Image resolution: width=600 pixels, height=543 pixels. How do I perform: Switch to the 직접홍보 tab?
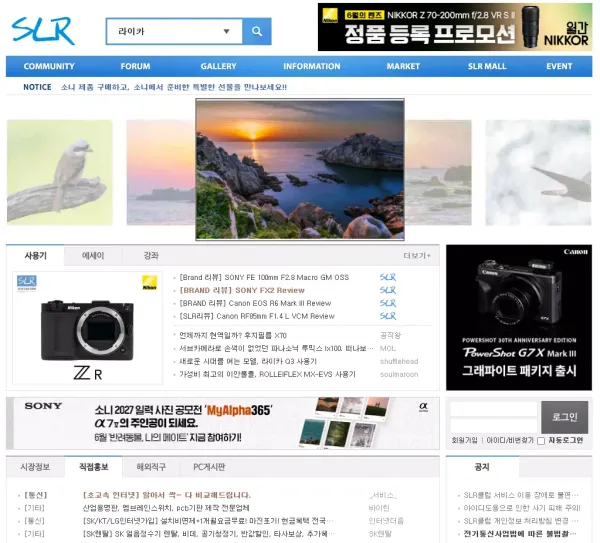tap(93, 467)
